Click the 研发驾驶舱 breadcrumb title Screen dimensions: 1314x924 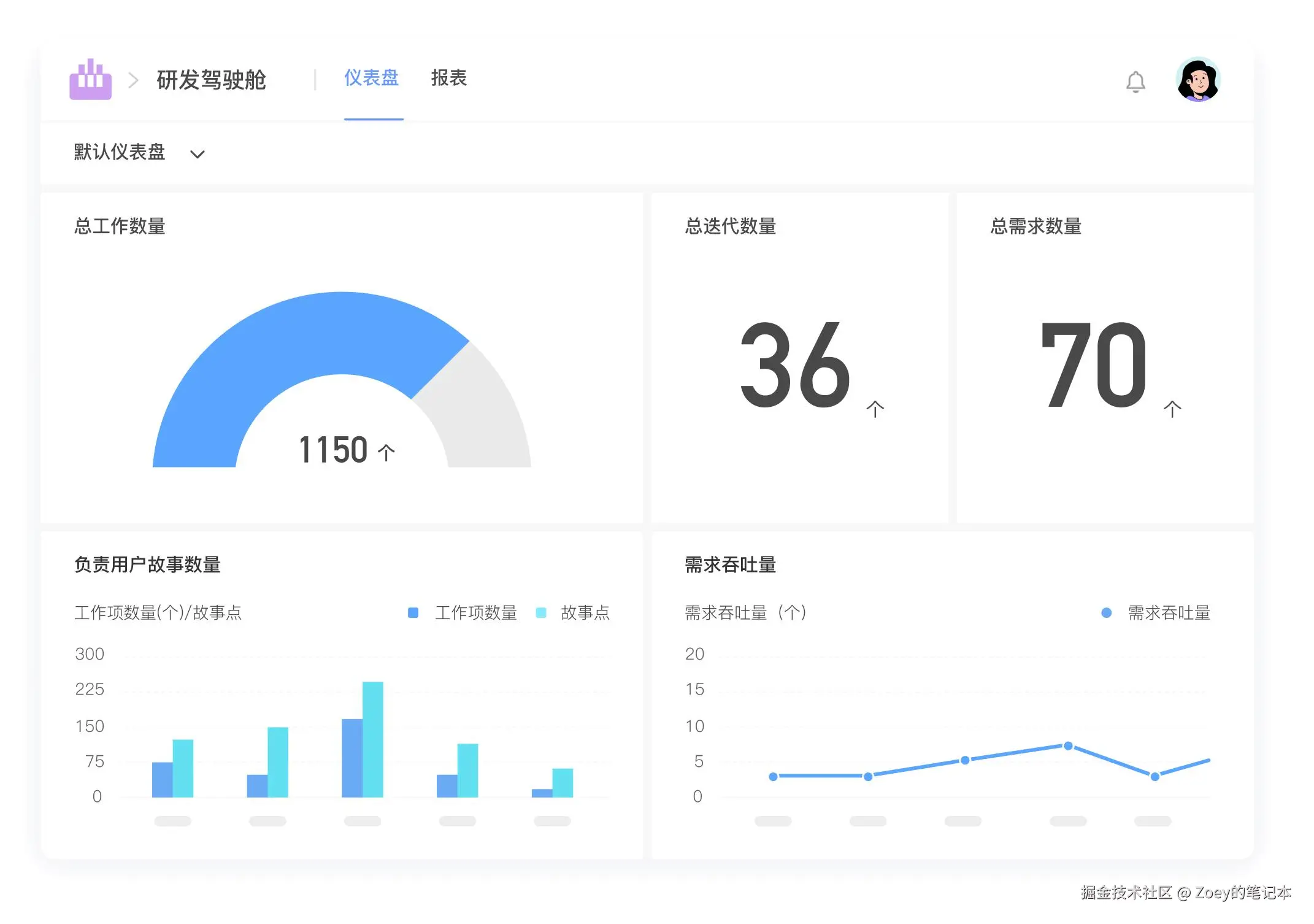[x=211, y=80]
